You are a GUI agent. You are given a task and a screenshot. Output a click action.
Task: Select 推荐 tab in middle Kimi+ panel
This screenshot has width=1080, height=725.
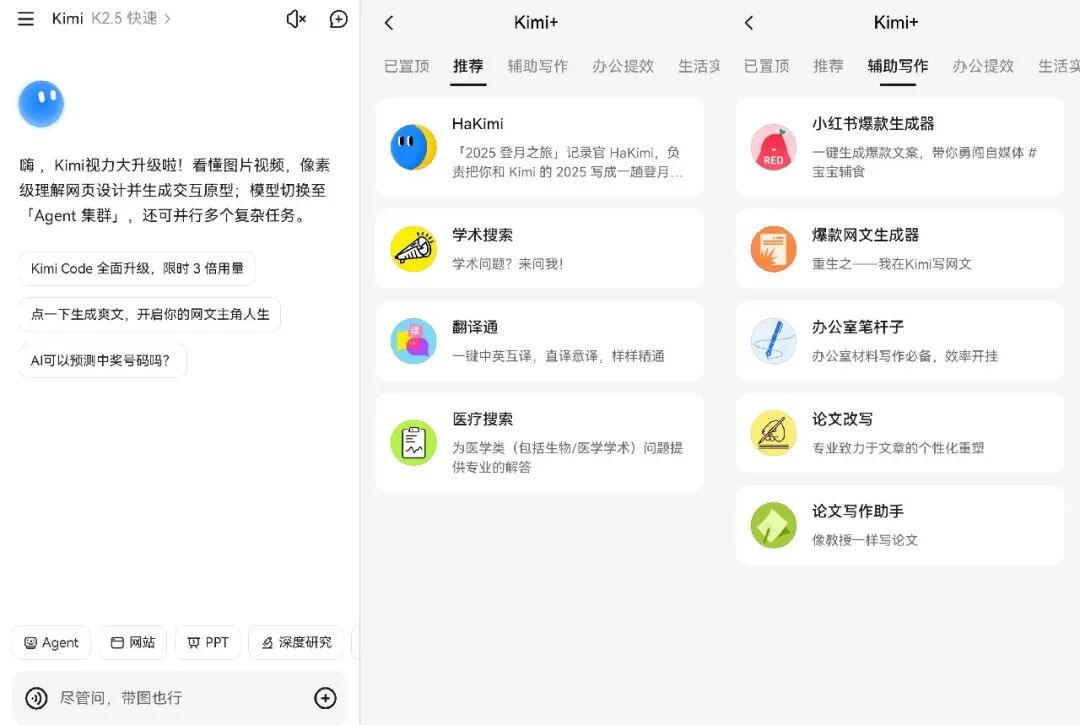468,66
